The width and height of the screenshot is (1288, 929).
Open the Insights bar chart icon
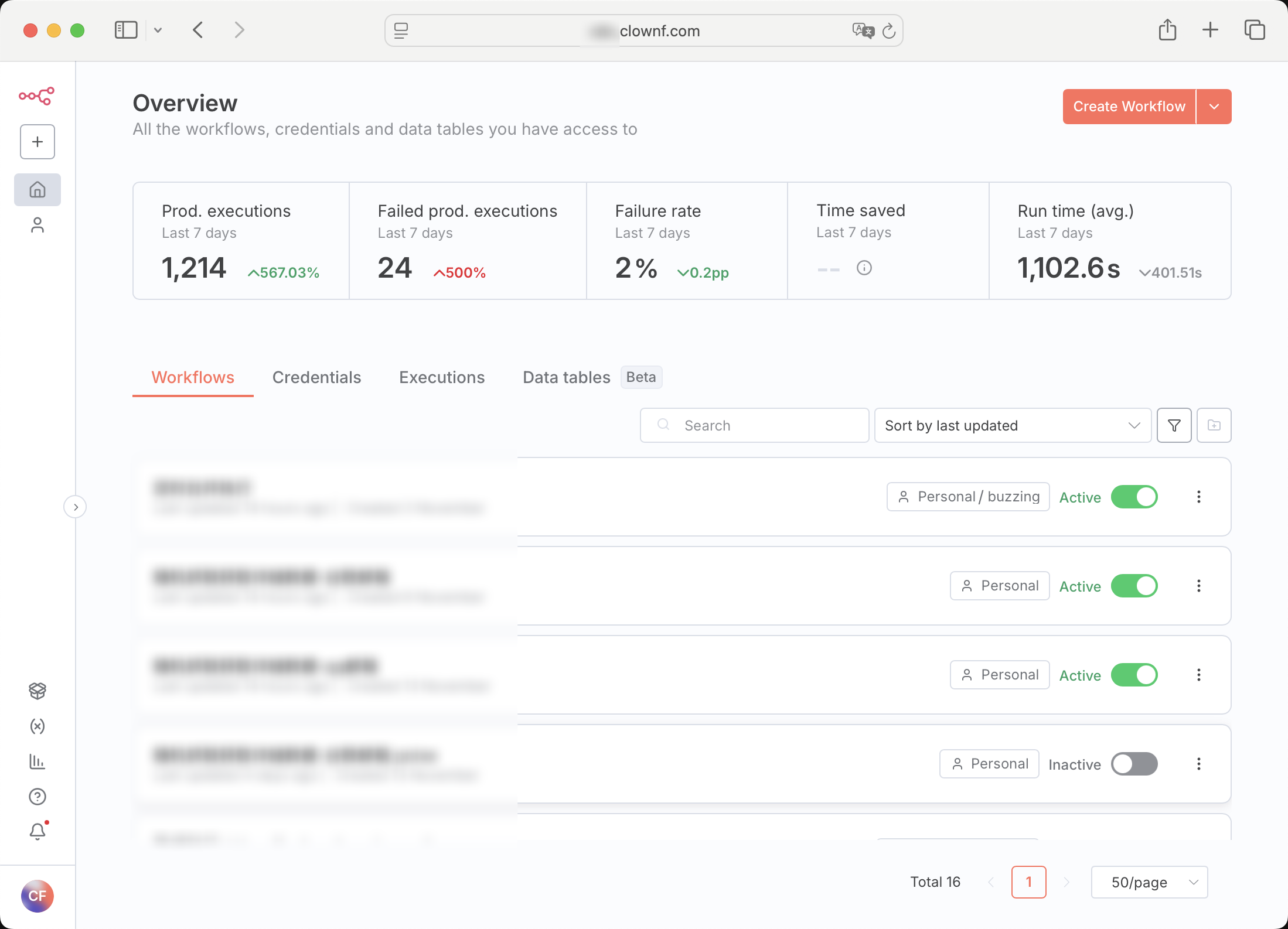[x=38, y=761]
